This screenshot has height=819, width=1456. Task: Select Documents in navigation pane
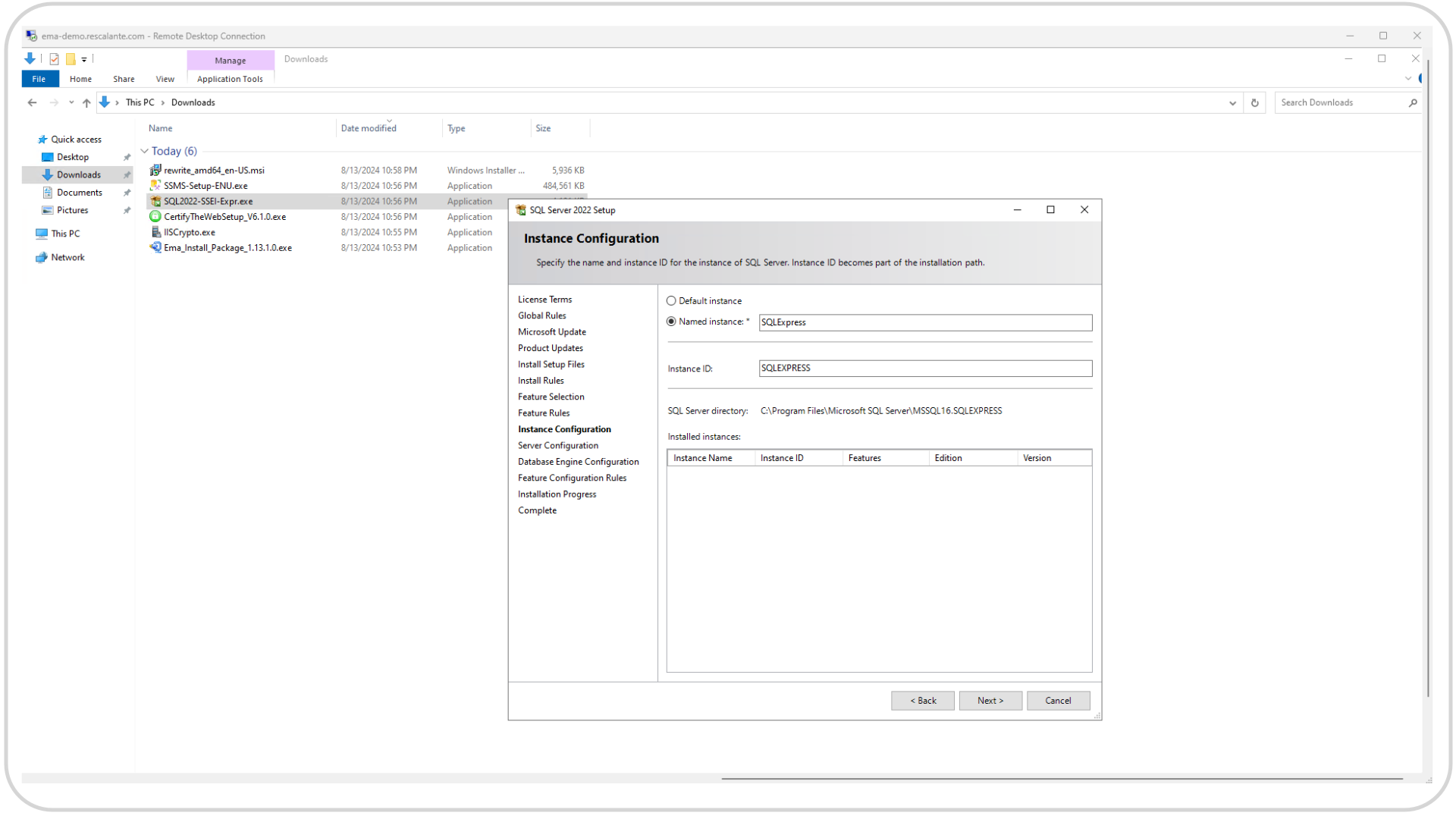pyautogui.click(x=79, y=193)
